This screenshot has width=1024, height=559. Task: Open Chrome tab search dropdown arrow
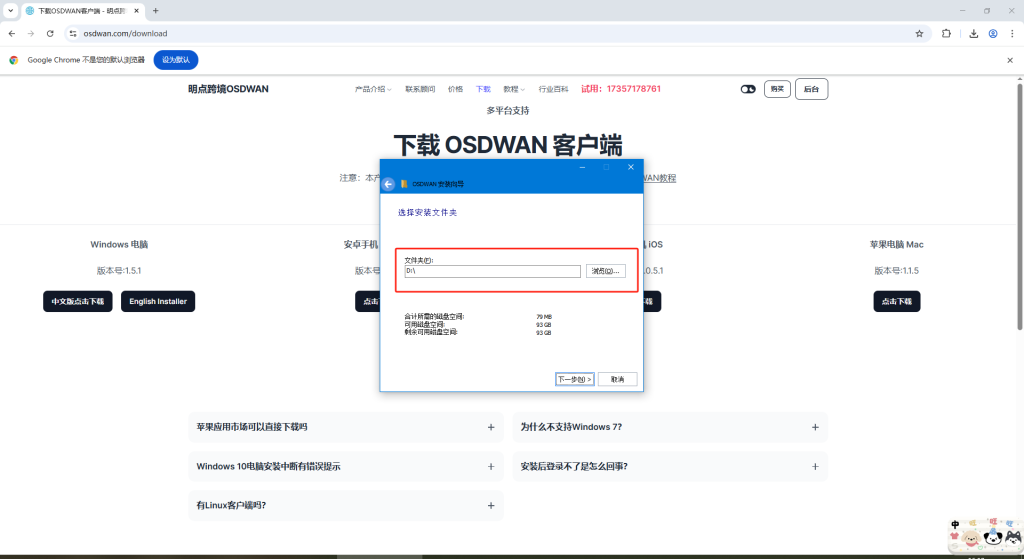[10, 10]
